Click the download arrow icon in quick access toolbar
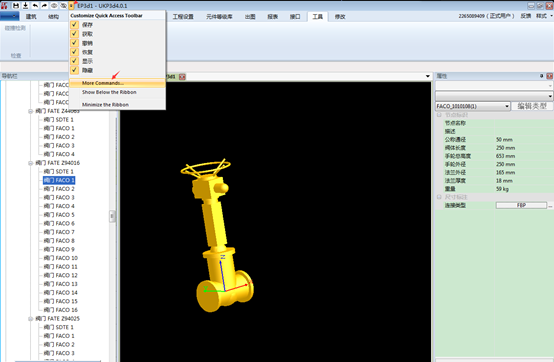 (25, 5)
